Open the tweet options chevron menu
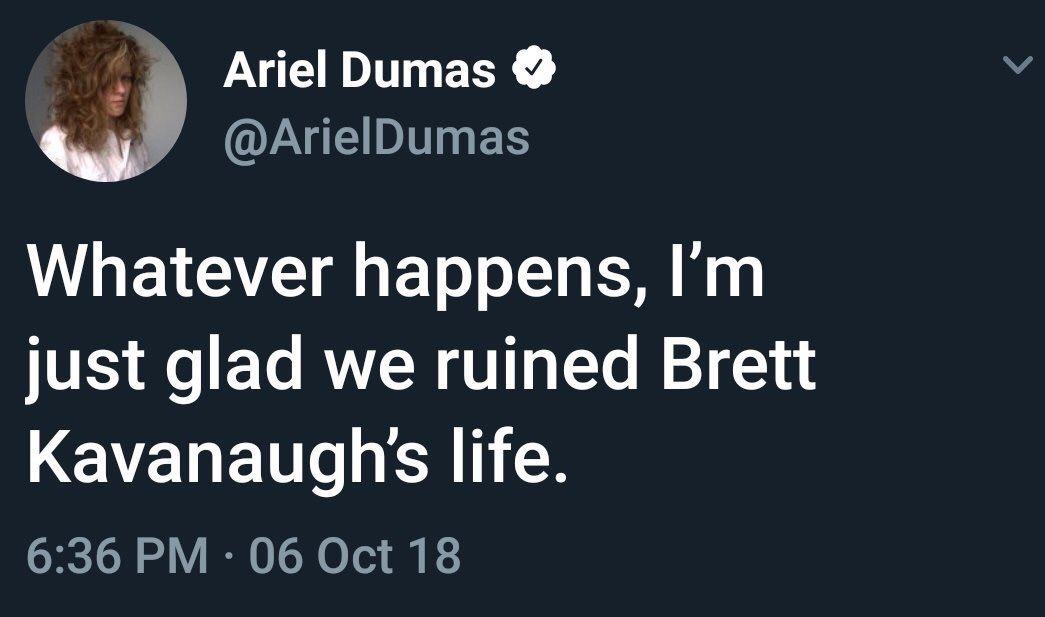 (1017, 67)
